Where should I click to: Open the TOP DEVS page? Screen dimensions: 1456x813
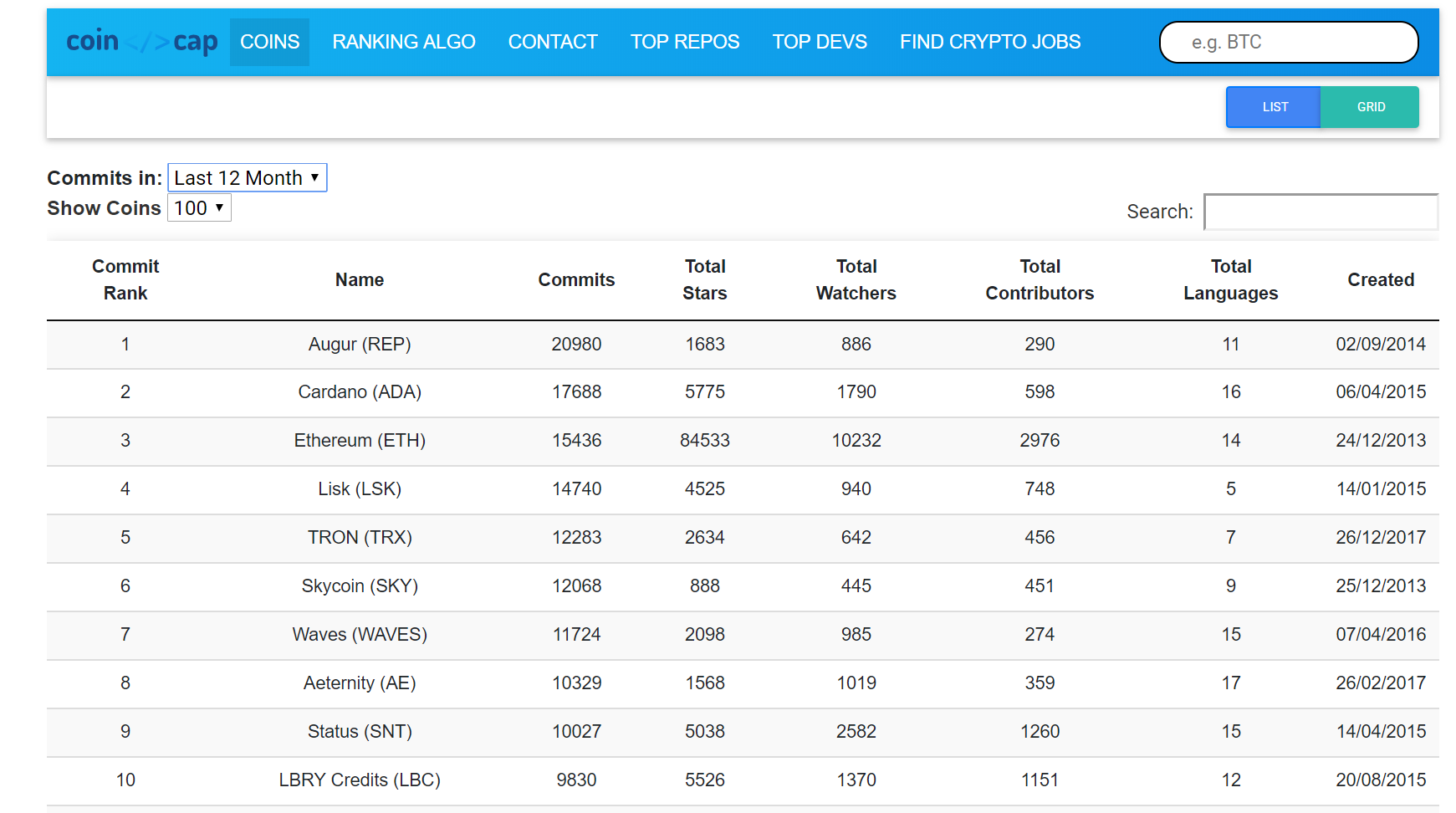[x=820, y=42]
